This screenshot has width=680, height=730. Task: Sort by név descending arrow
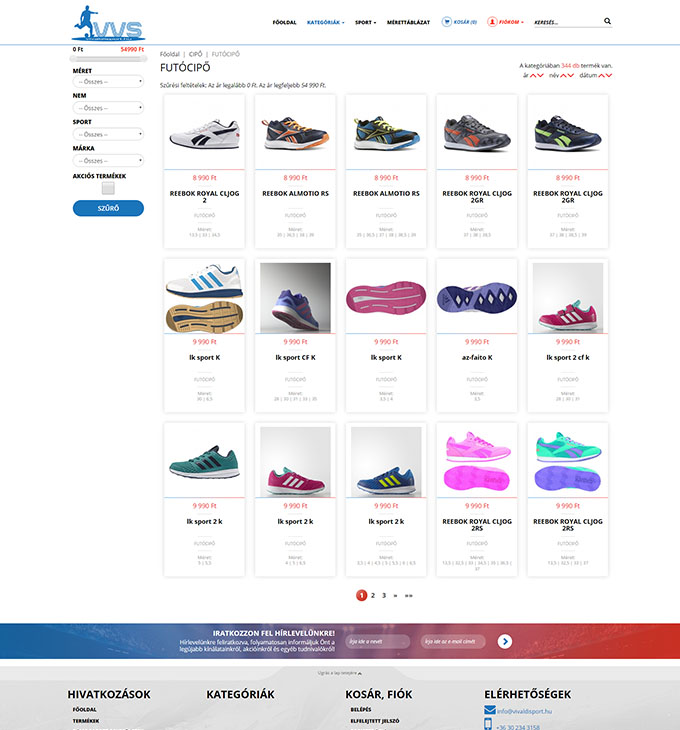pos(570,75)
